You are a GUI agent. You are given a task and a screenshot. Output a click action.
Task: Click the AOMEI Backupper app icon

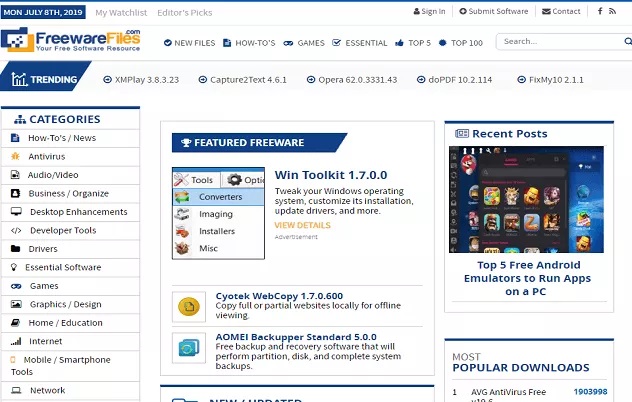point(189,348)
